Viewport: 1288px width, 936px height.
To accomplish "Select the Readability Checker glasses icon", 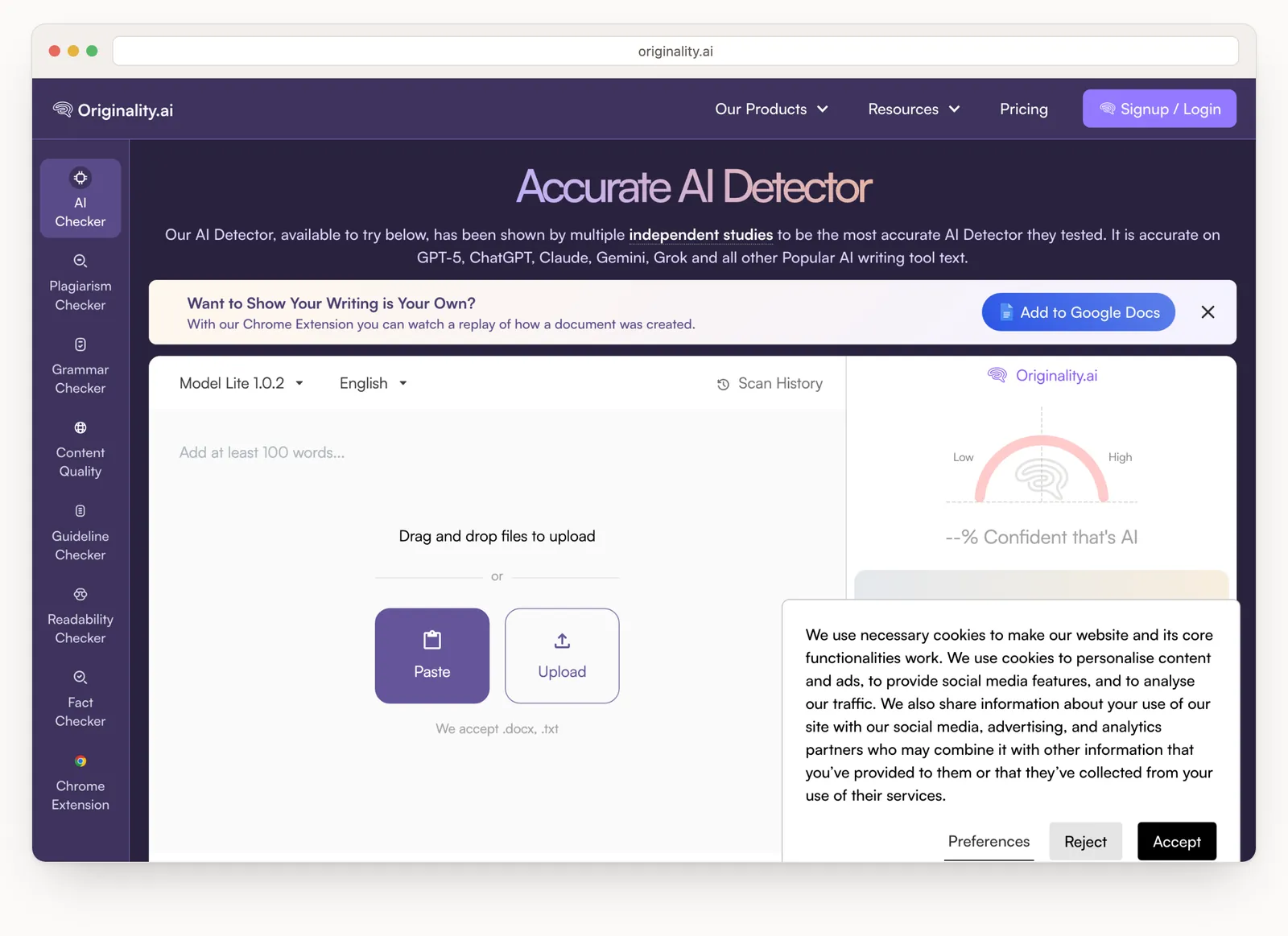I will (x=80, y=594).
